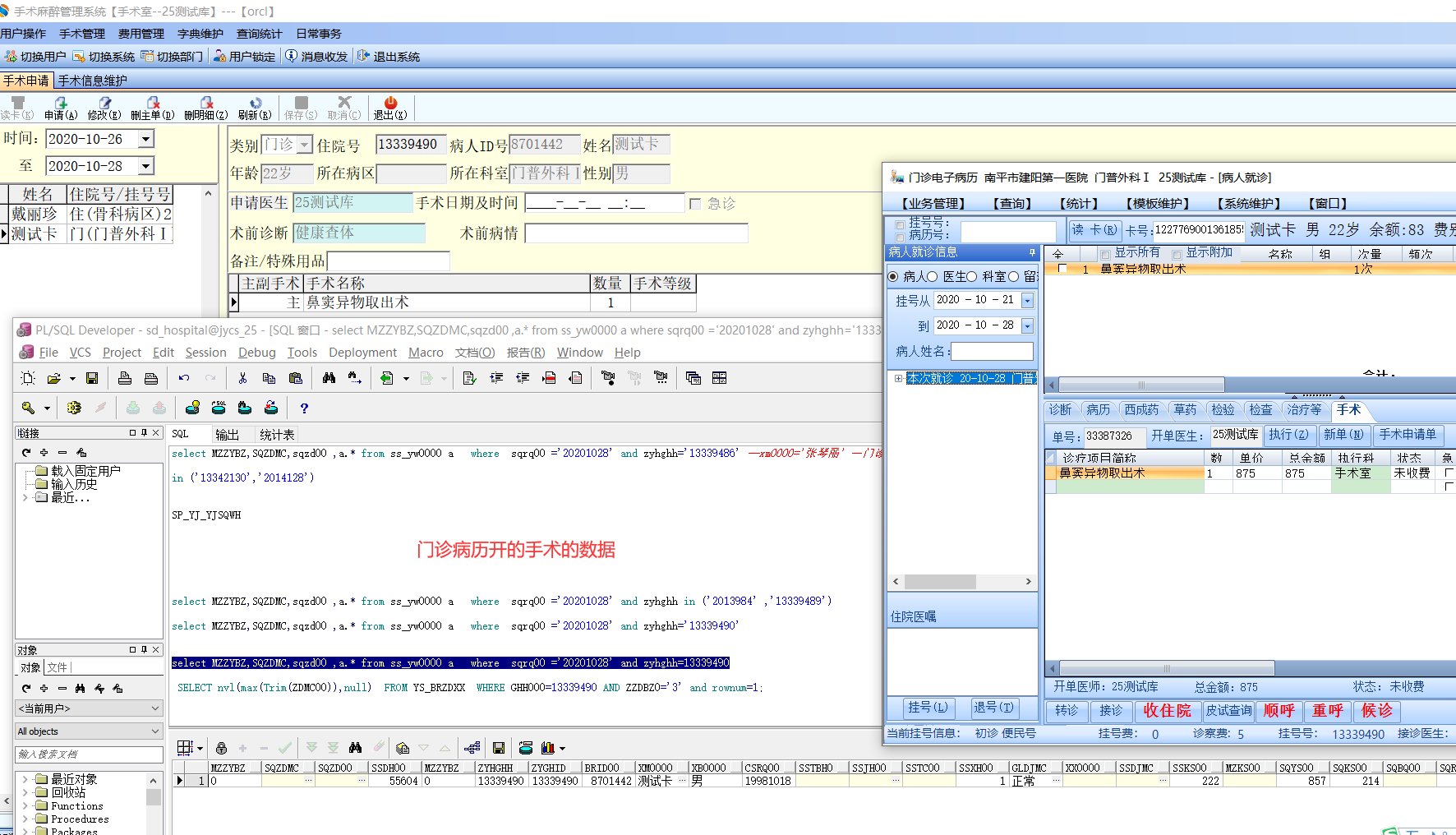Click the 病人姓名 input field

[x=992, y=352]
